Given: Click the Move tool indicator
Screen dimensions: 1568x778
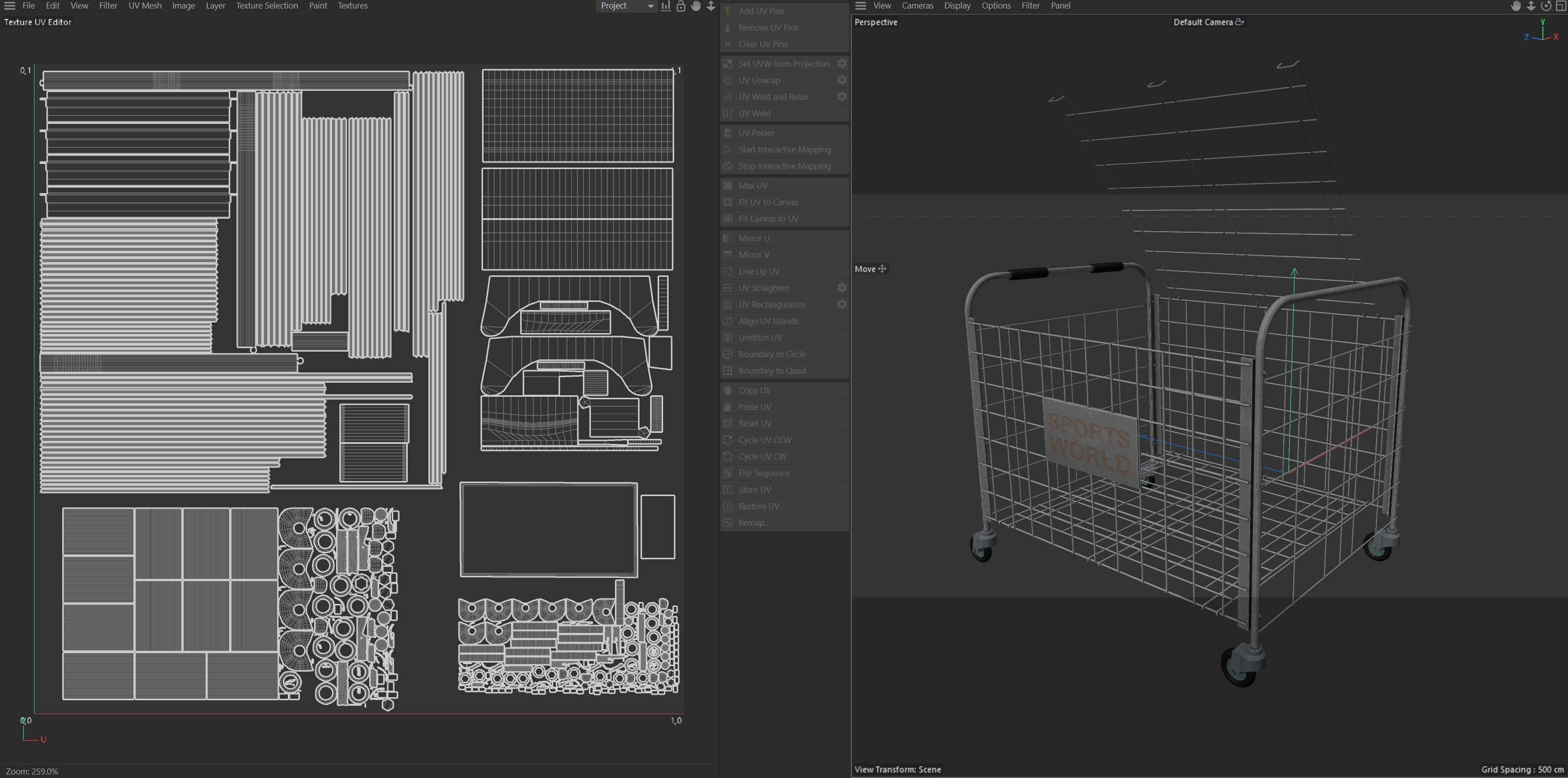Looking at the screenshot, I should click(870, 269).
